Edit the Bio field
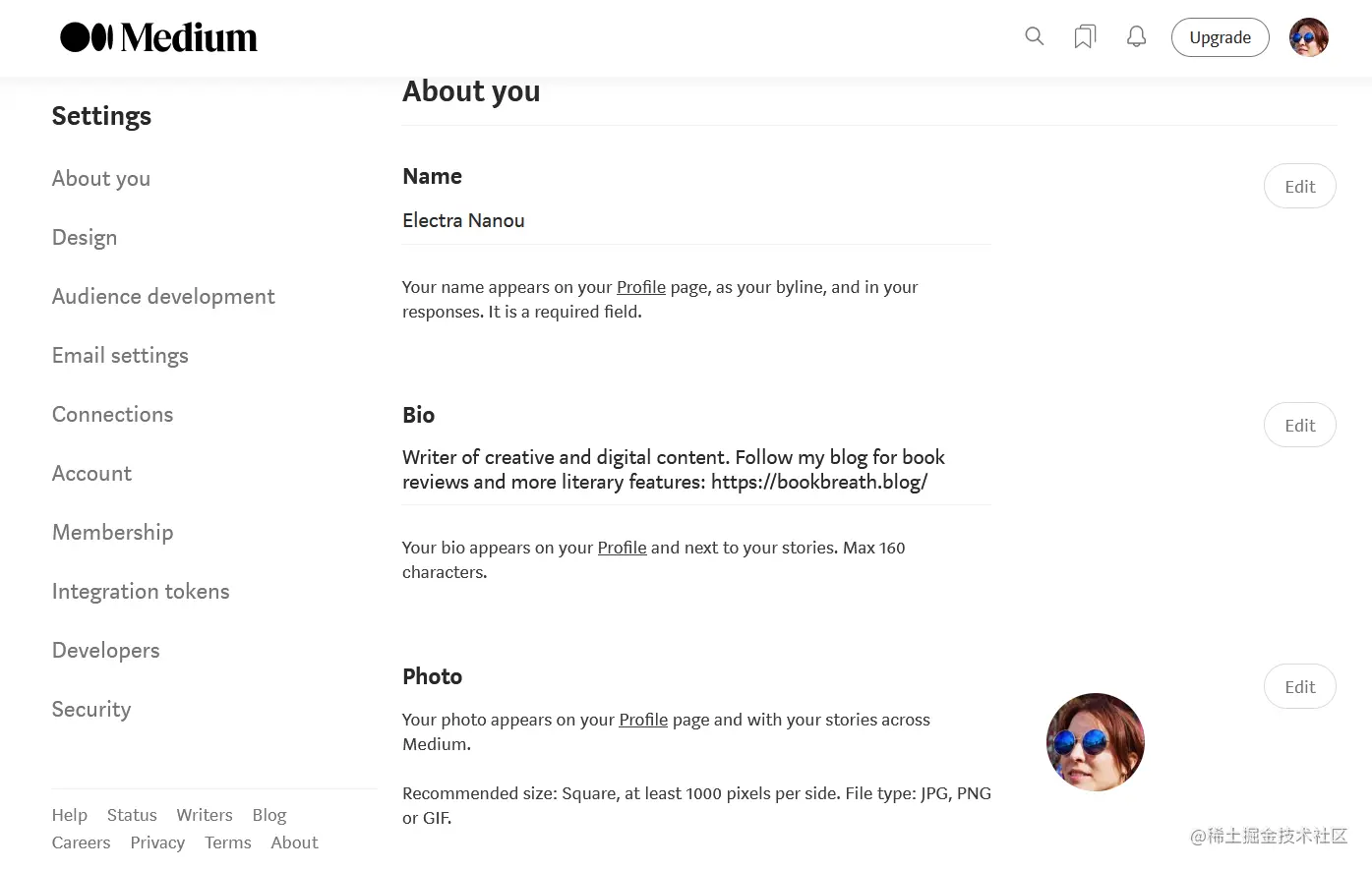The width and height of the screenshot is (1372, 870). [1300, 425]
